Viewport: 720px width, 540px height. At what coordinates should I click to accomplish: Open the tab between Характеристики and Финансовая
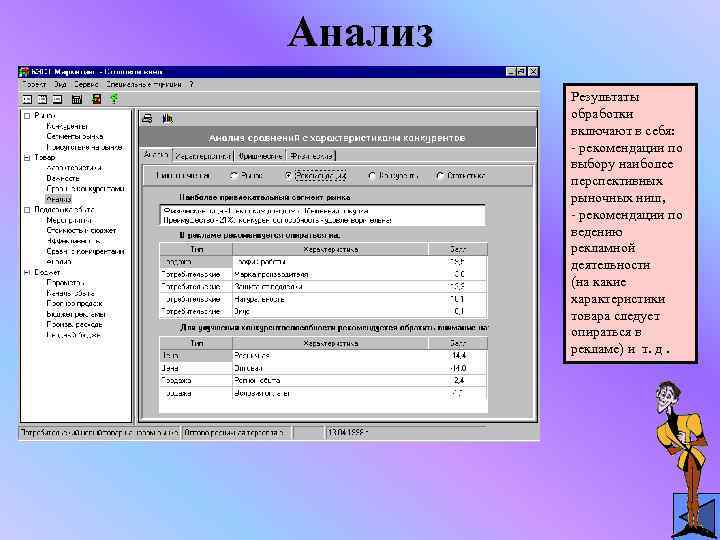click(x=260, y=156)
